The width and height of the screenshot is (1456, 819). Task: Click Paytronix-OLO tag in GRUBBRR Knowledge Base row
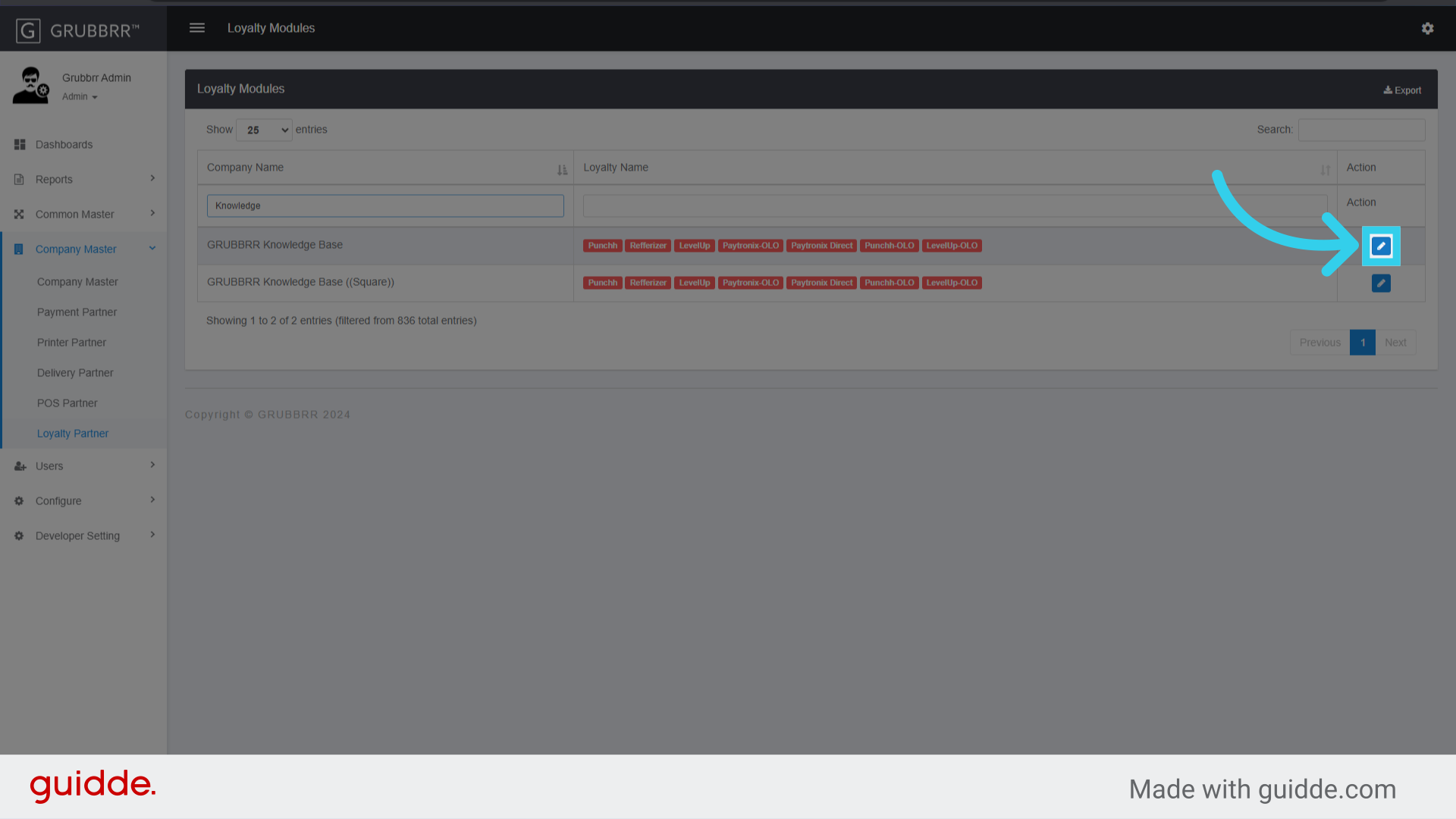pyautogui.click(x=751, y=246)
